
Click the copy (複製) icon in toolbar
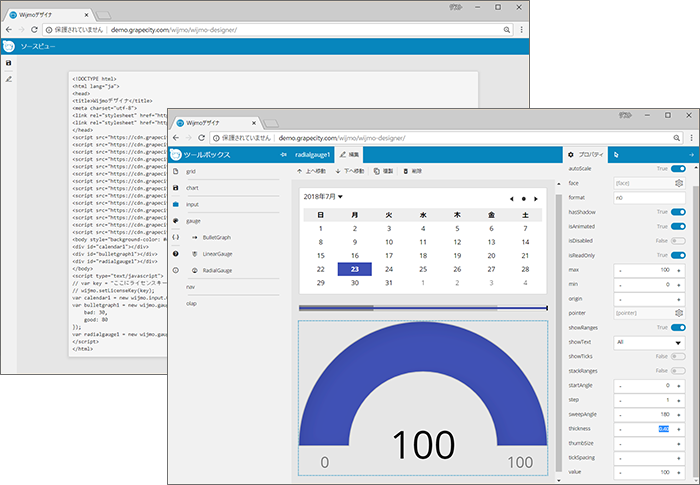point(376,172)
